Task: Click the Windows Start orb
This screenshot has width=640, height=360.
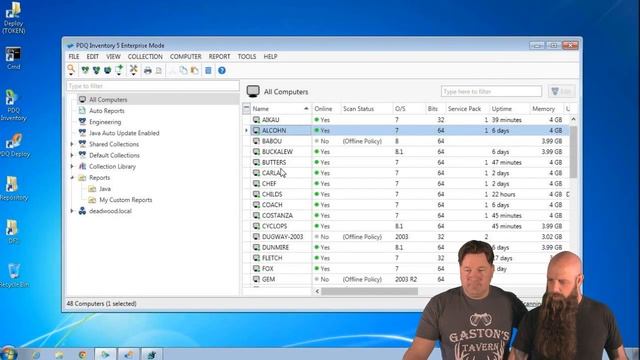Action: (x=8, y=353)
